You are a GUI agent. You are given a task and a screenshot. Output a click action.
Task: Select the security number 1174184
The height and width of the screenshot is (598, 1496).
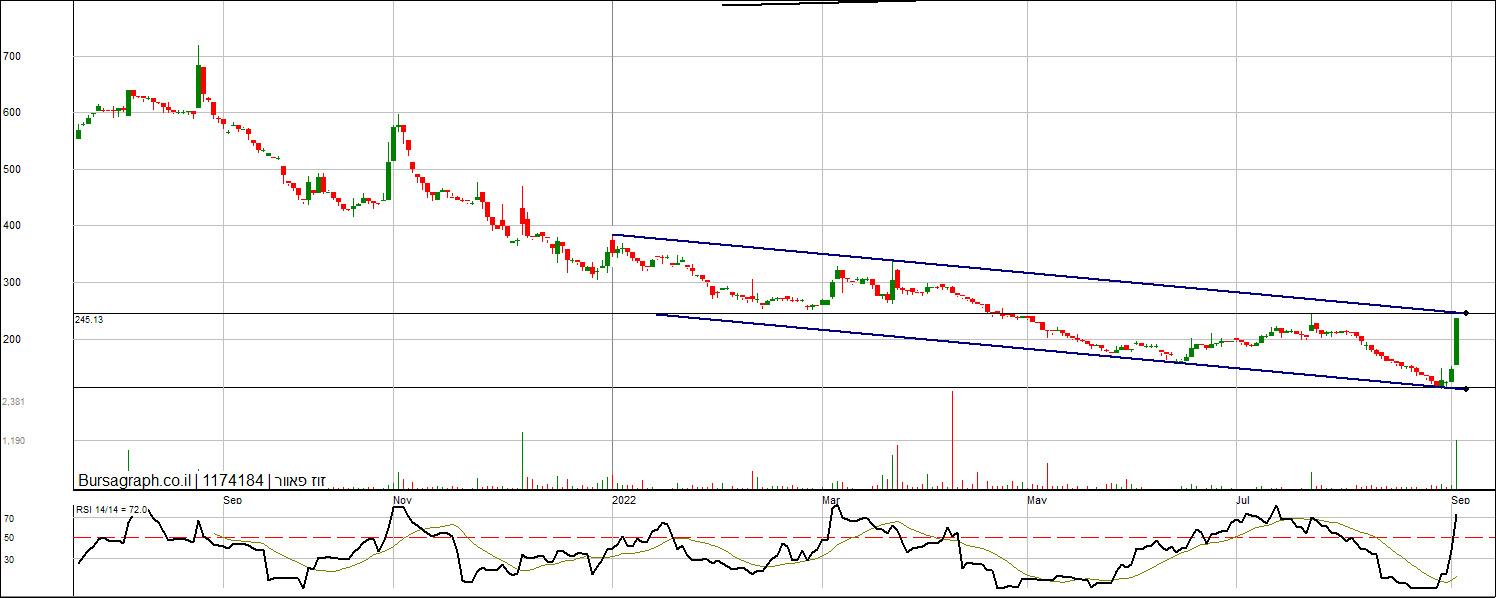pyautogui.click(x=235, y=480)
